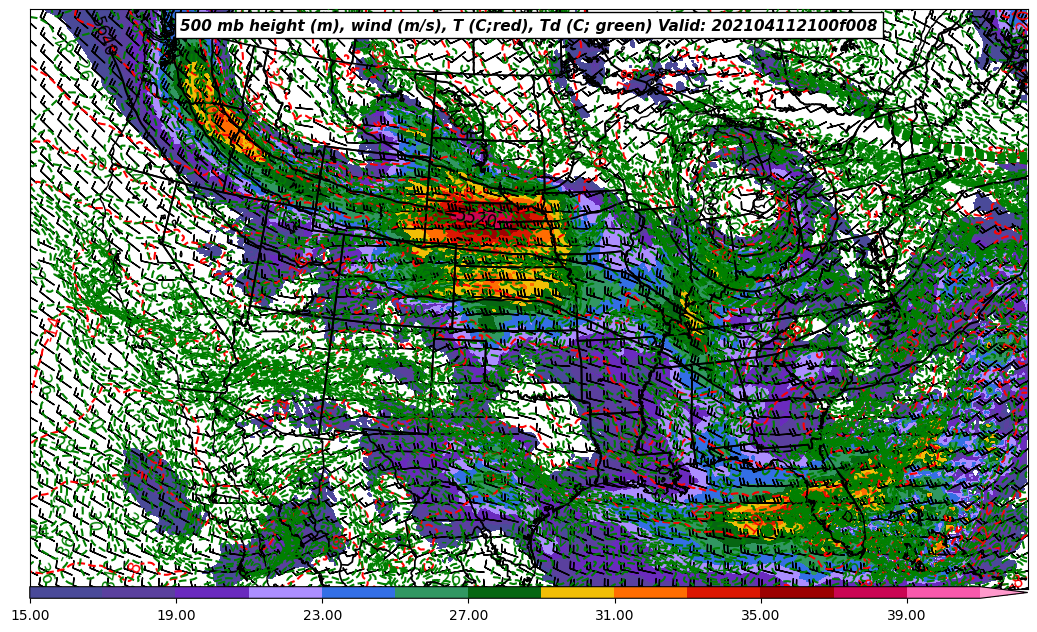Select the orange colorbar segment
The image size is (1037, 632).
pyautogui.click(x=651, y=593)
